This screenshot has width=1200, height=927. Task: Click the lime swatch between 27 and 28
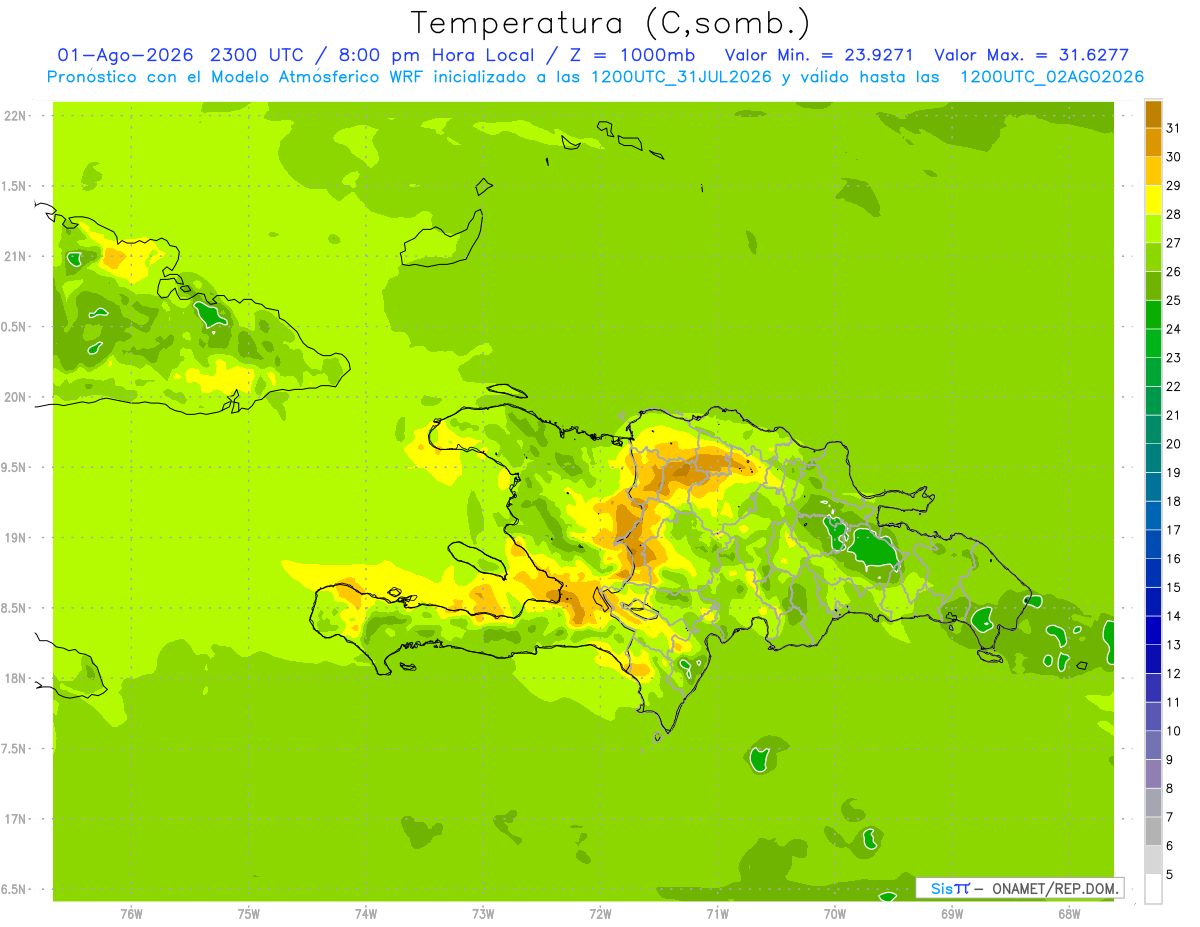(1153, 228)
